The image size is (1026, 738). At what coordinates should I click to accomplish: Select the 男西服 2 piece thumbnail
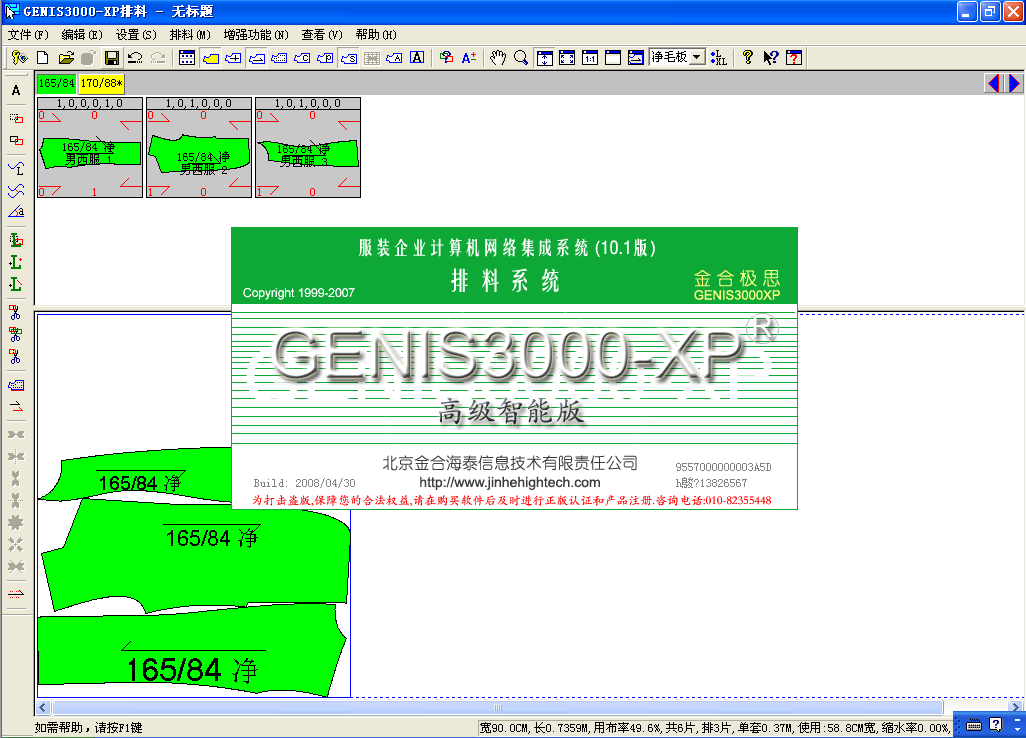tap(199, 147)
